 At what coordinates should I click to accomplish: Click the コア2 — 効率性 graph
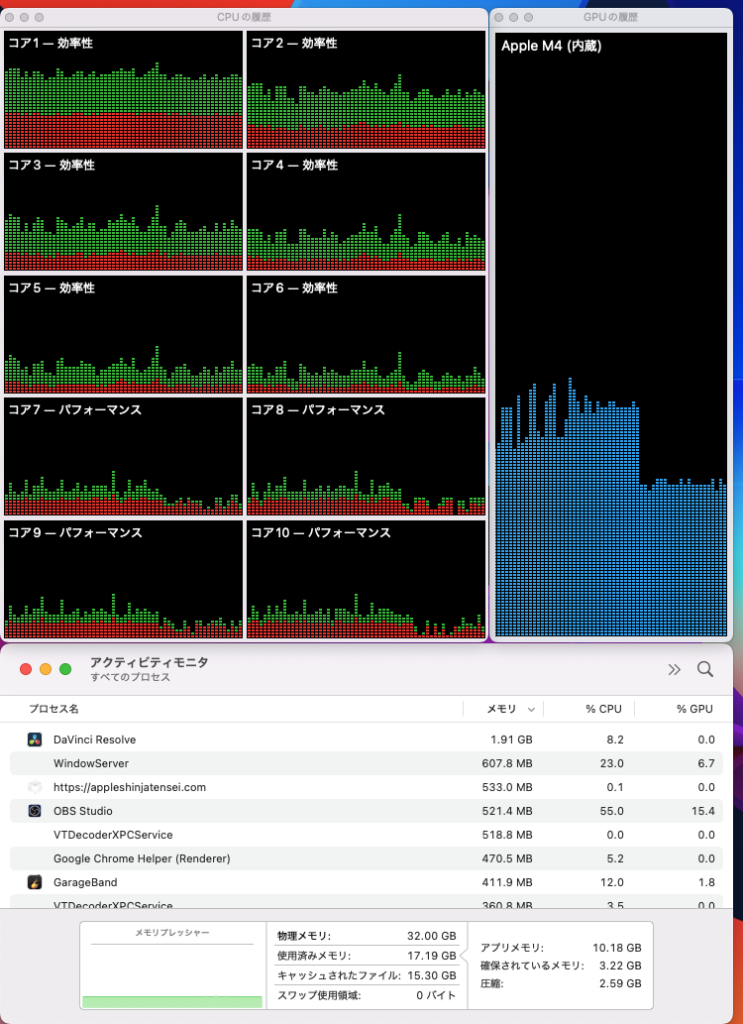(x=366, y=90)
